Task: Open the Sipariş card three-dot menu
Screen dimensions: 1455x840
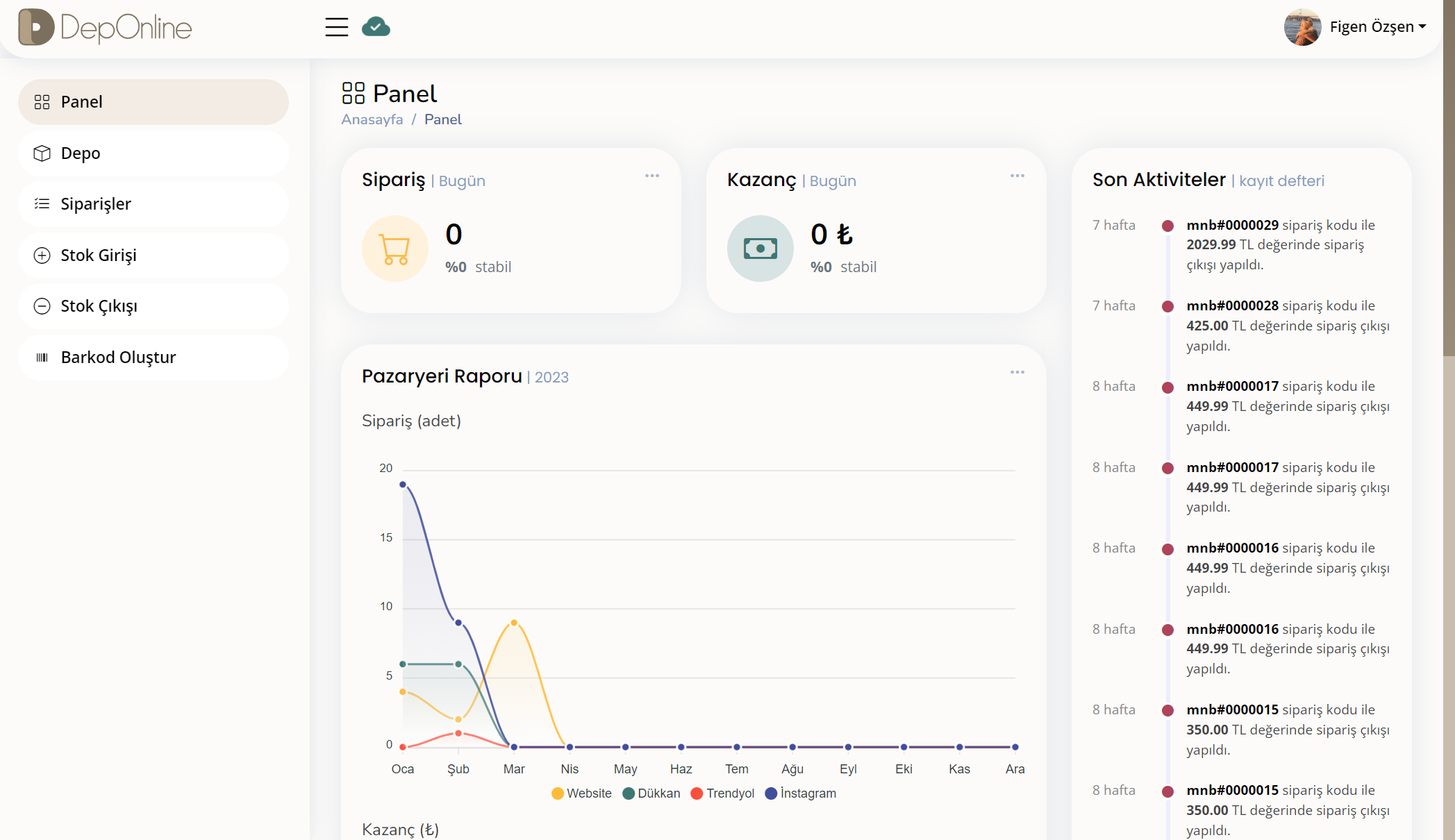Action: [x=651, y=176]
